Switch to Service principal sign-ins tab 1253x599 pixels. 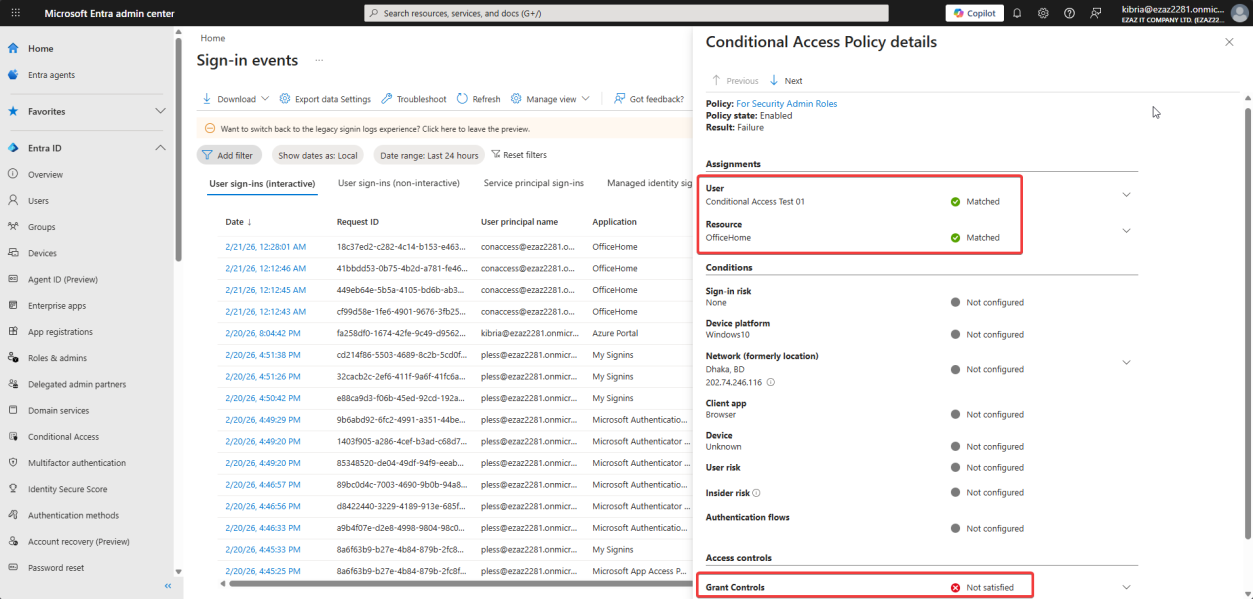534,184
